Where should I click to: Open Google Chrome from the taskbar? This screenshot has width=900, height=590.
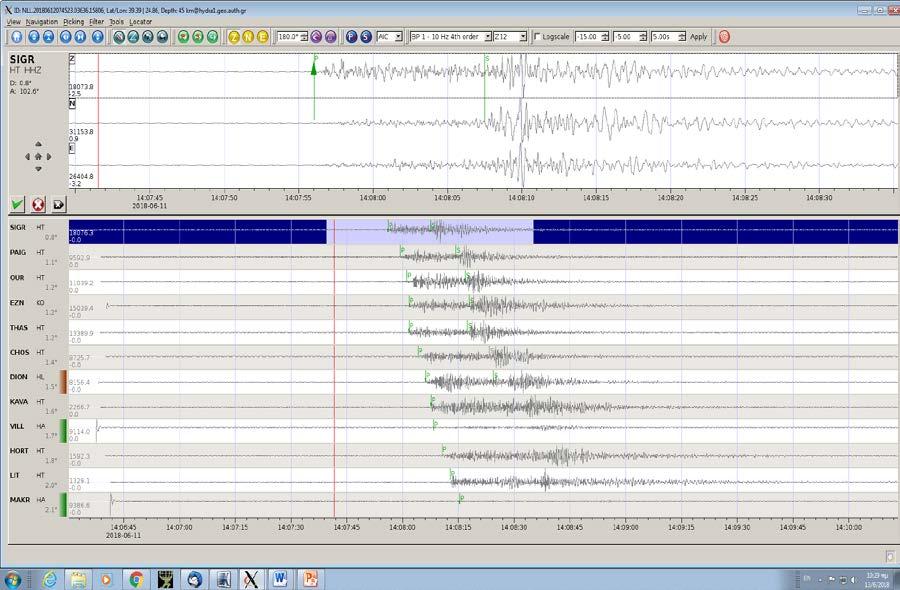[x=136, y=579]
